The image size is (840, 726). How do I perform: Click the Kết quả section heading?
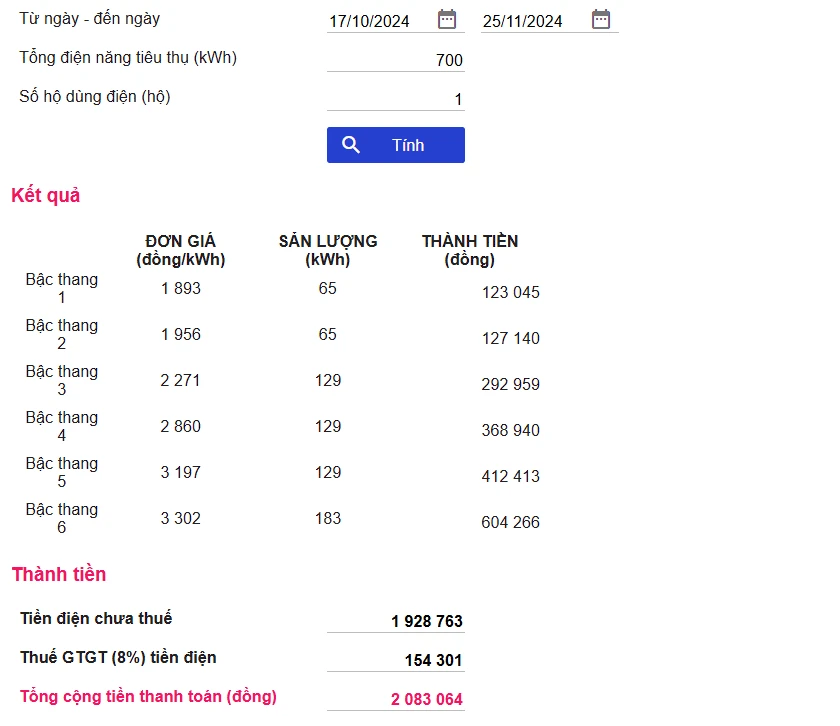(45, 196)
